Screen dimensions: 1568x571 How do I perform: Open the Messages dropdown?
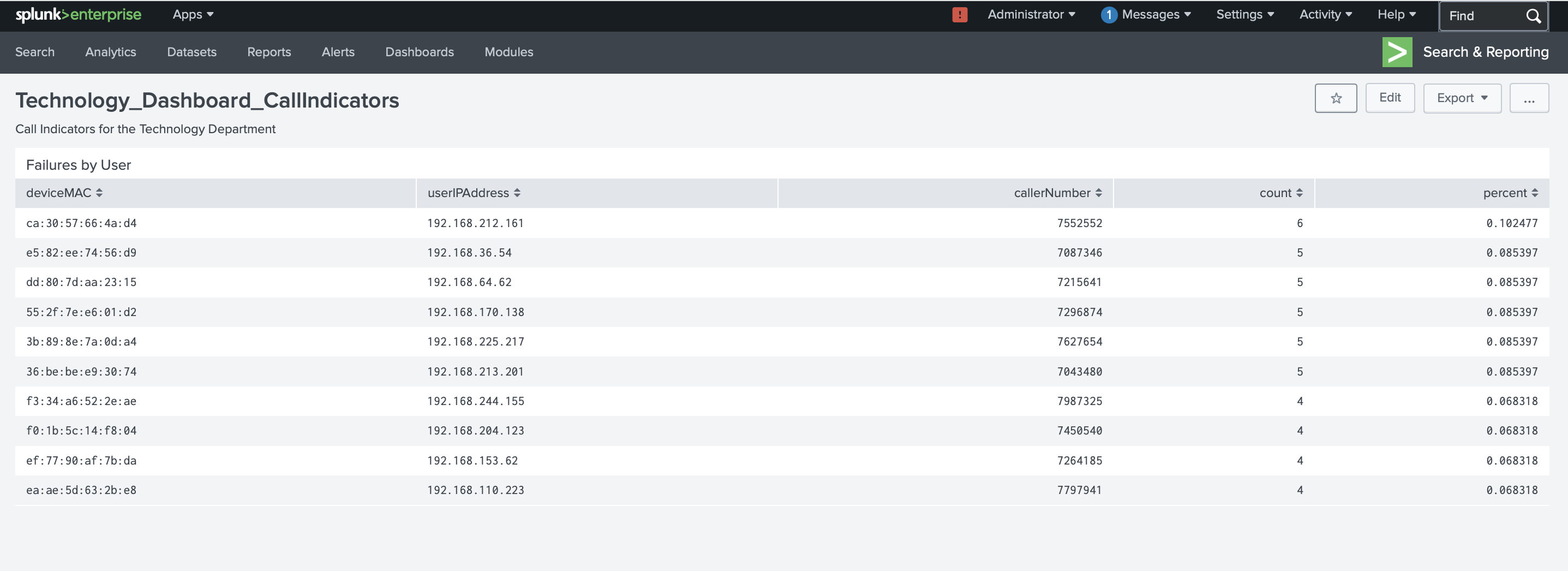coord(1156,15)
